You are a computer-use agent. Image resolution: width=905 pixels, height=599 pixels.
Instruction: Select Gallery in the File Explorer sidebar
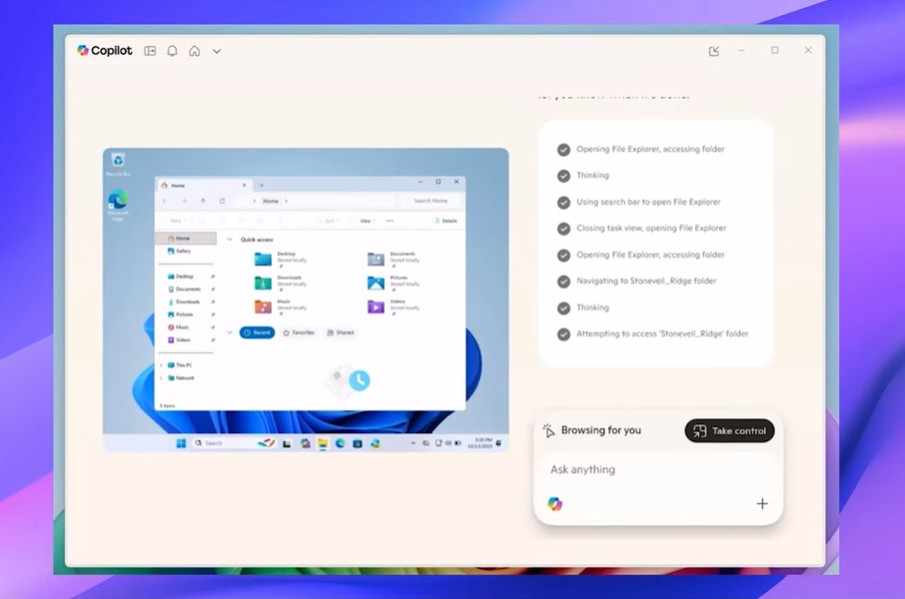183,251
